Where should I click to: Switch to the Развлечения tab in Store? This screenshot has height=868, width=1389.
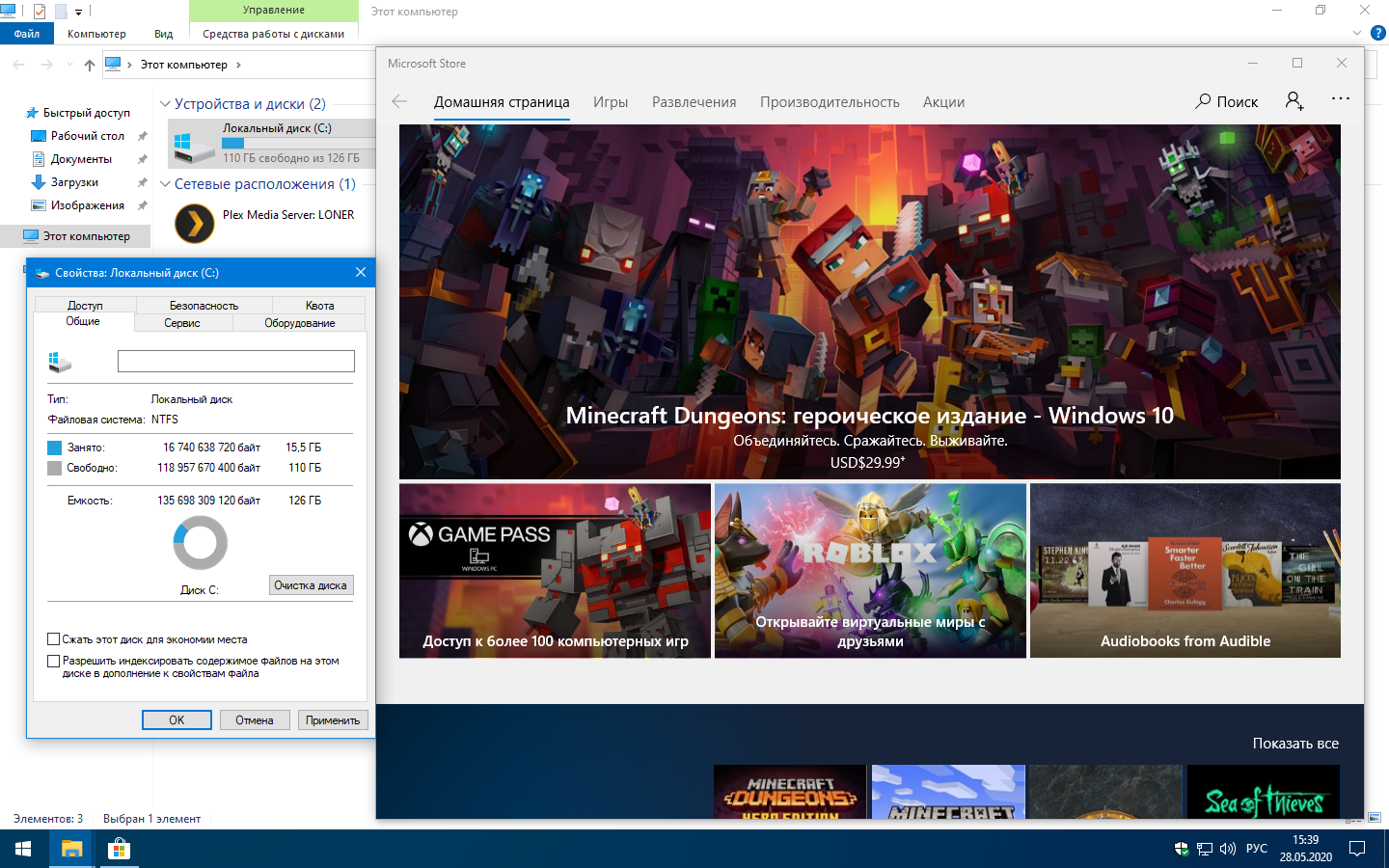694,102
